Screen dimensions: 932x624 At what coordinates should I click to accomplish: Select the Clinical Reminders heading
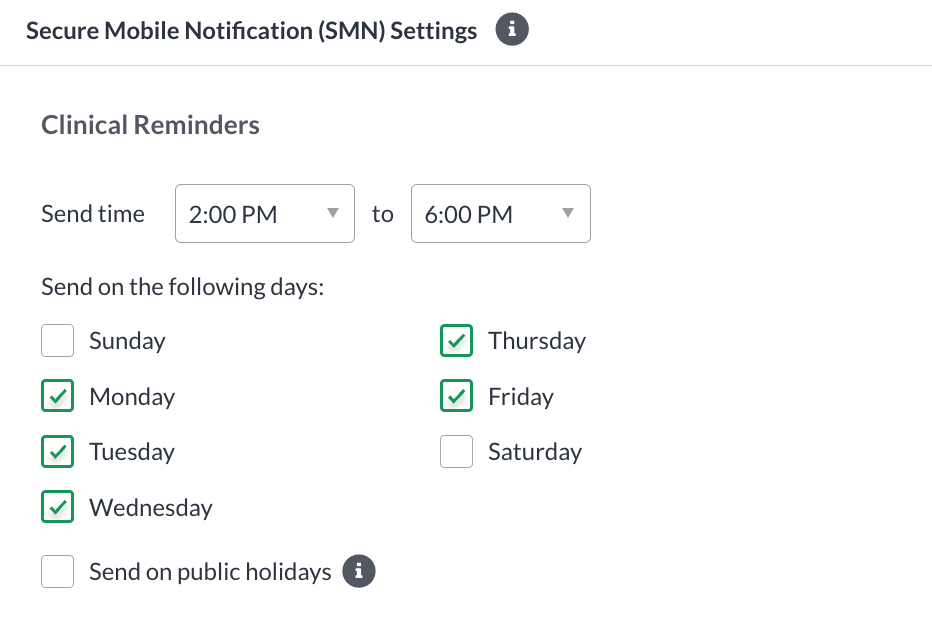[x=150, y=125]
